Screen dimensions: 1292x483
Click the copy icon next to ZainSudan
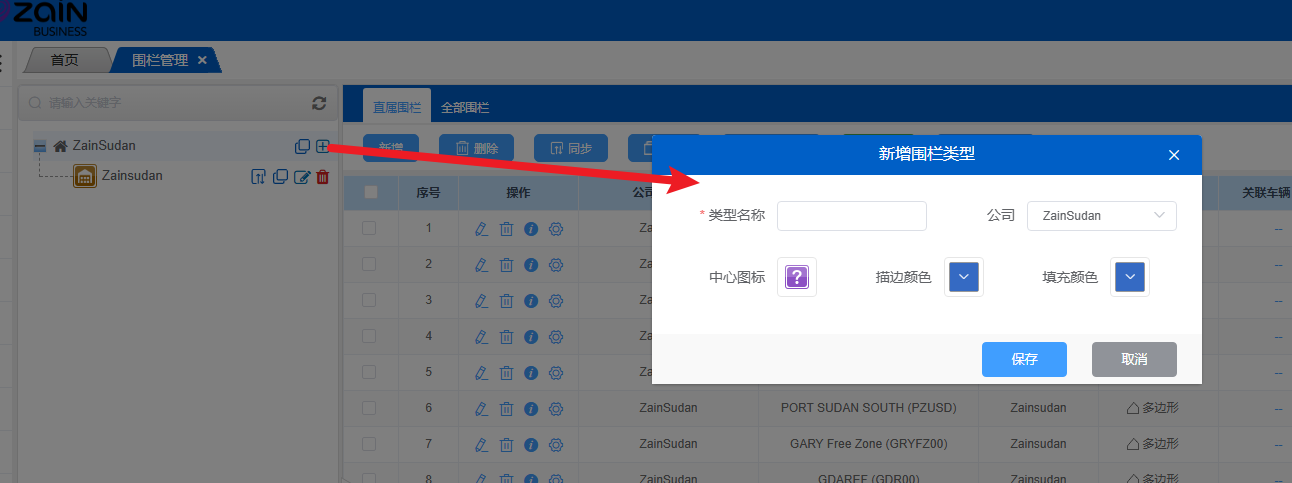[302, 146]
